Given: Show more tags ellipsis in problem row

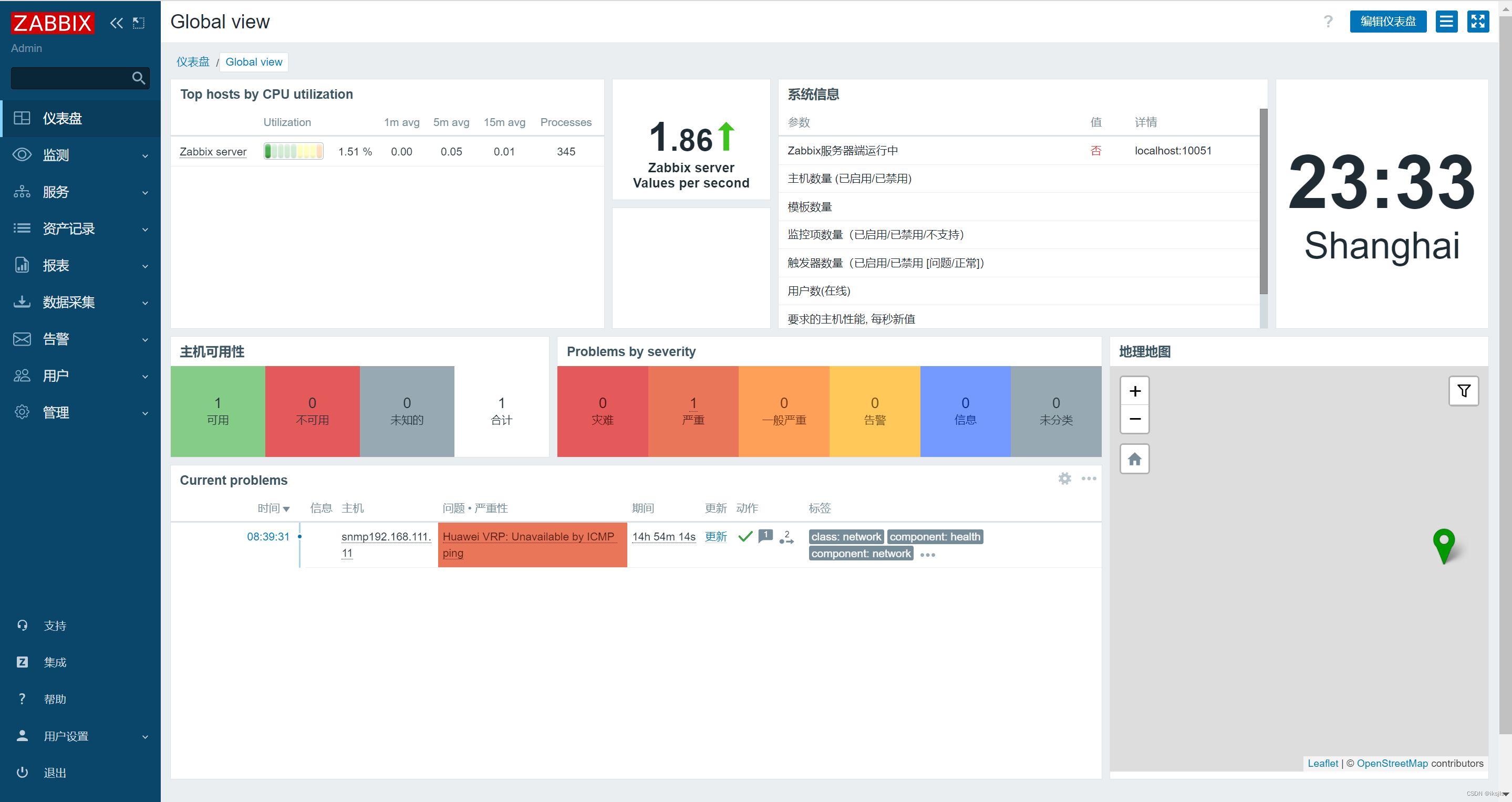Looking at the screenshot, I should pos(927,555).
